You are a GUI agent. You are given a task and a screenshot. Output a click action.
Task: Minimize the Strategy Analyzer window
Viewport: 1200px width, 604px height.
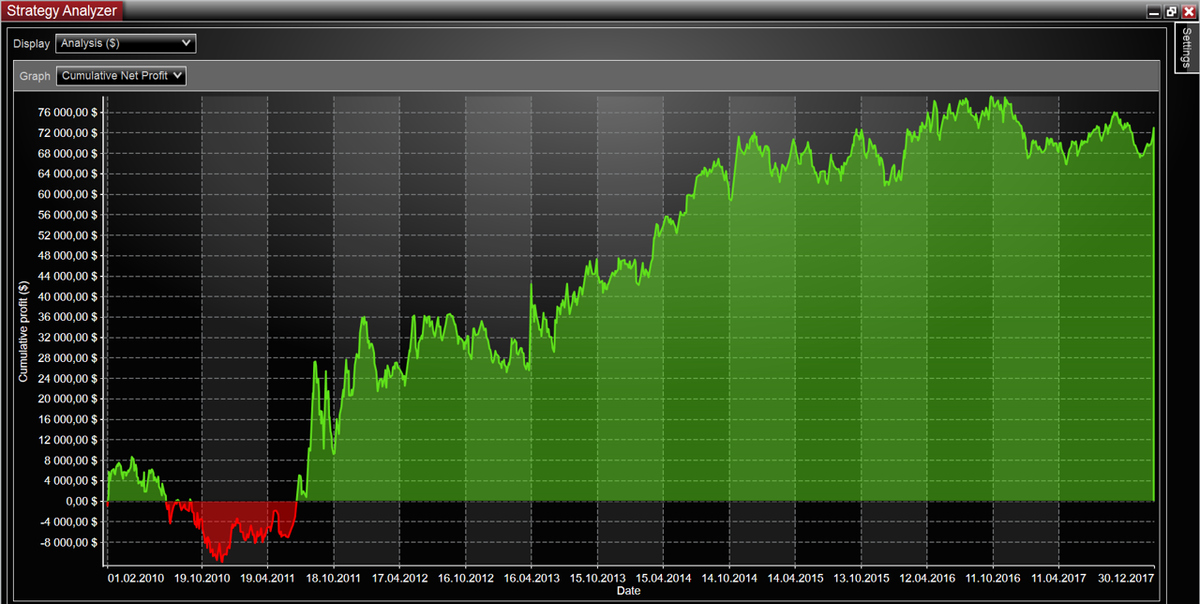coord(1154,11)
